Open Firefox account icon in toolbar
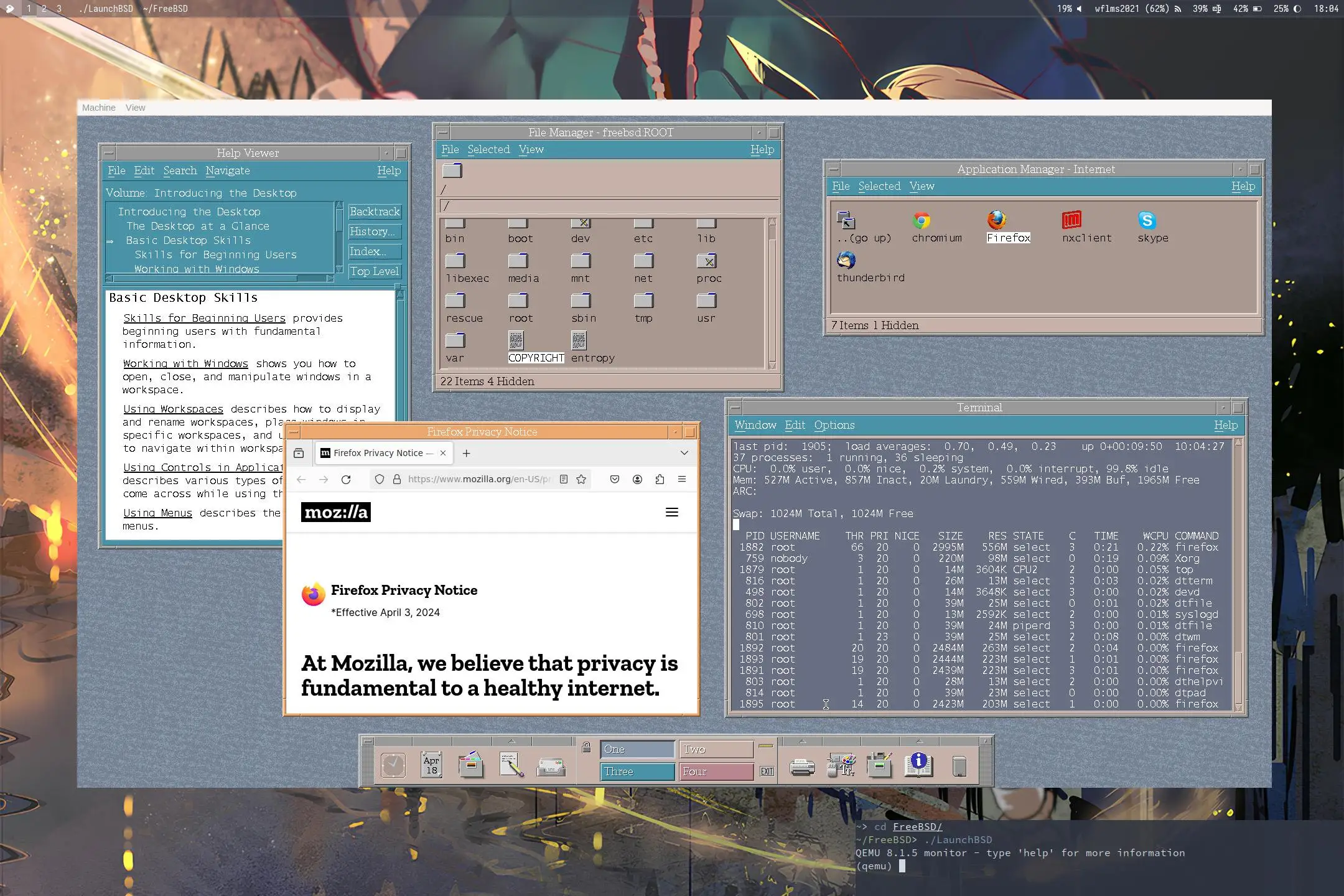Screen dimensions: 1344x896 tap(637, 479)
